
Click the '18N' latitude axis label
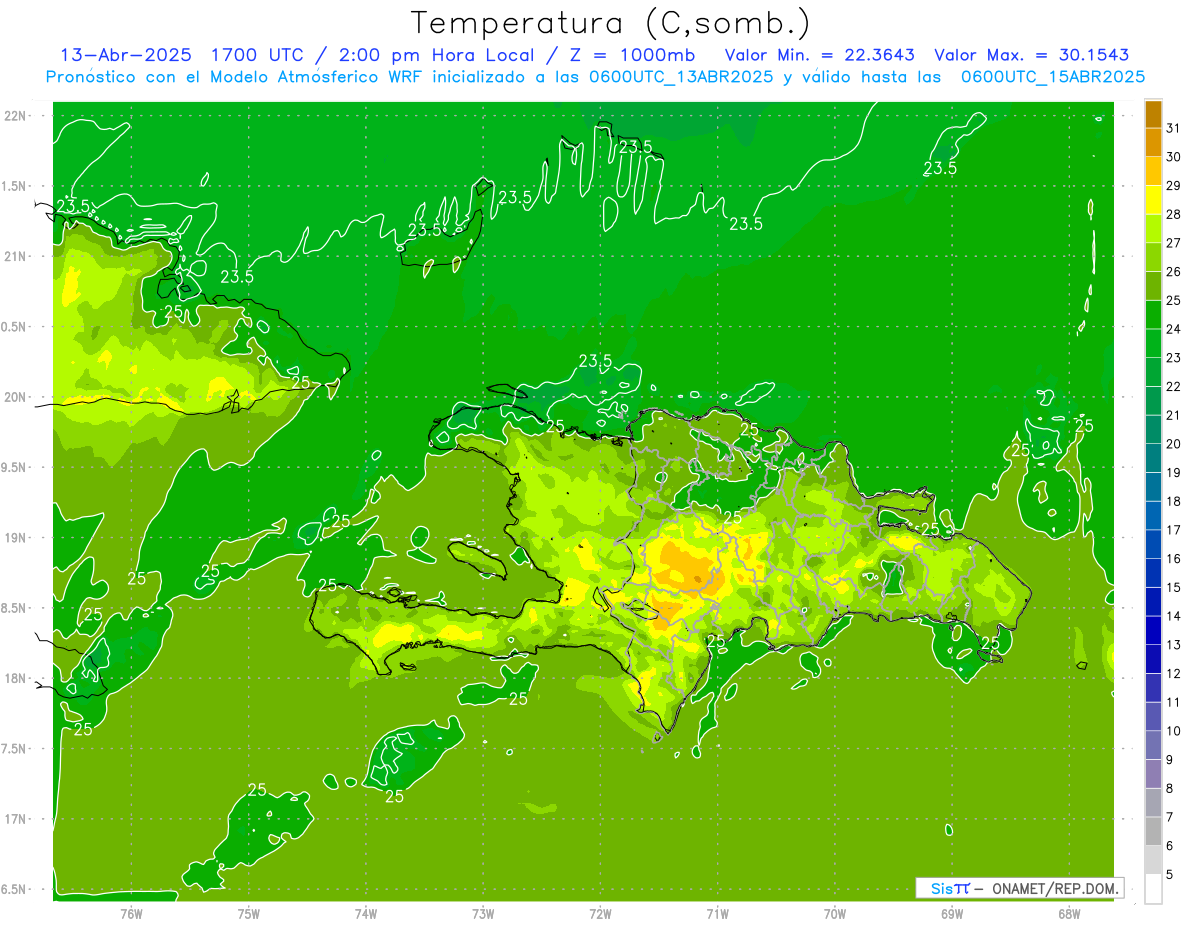tap(16, 678)
